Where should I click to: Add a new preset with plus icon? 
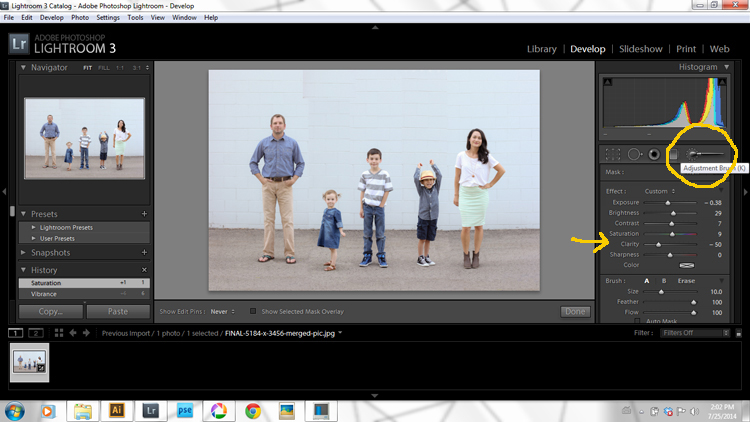pyautogui.click(x=144, y=214)
